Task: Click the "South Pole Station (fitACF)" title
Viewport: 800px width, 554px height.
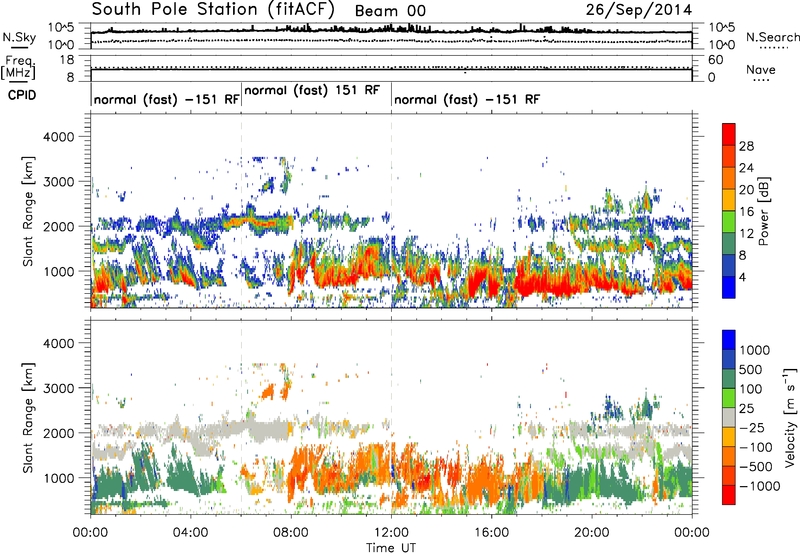Action: coord(213,10)
